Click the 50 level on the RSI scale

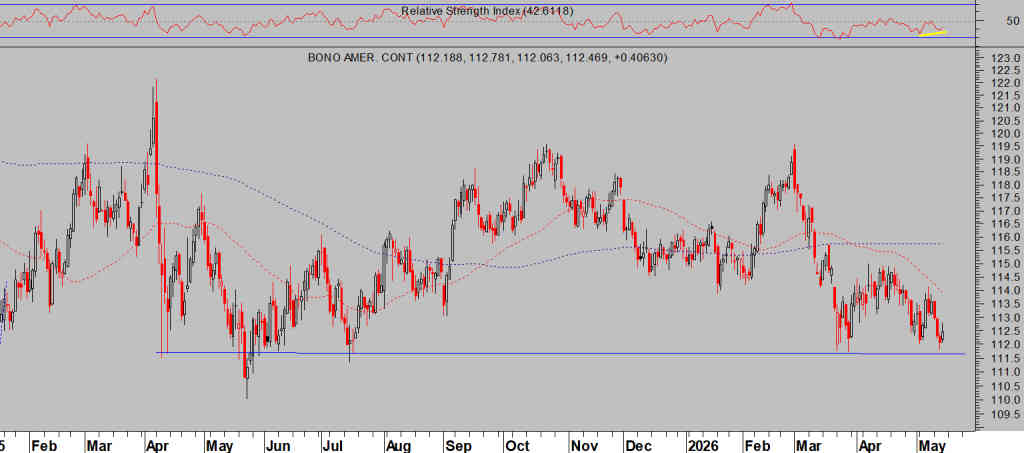click(1013, 21)
